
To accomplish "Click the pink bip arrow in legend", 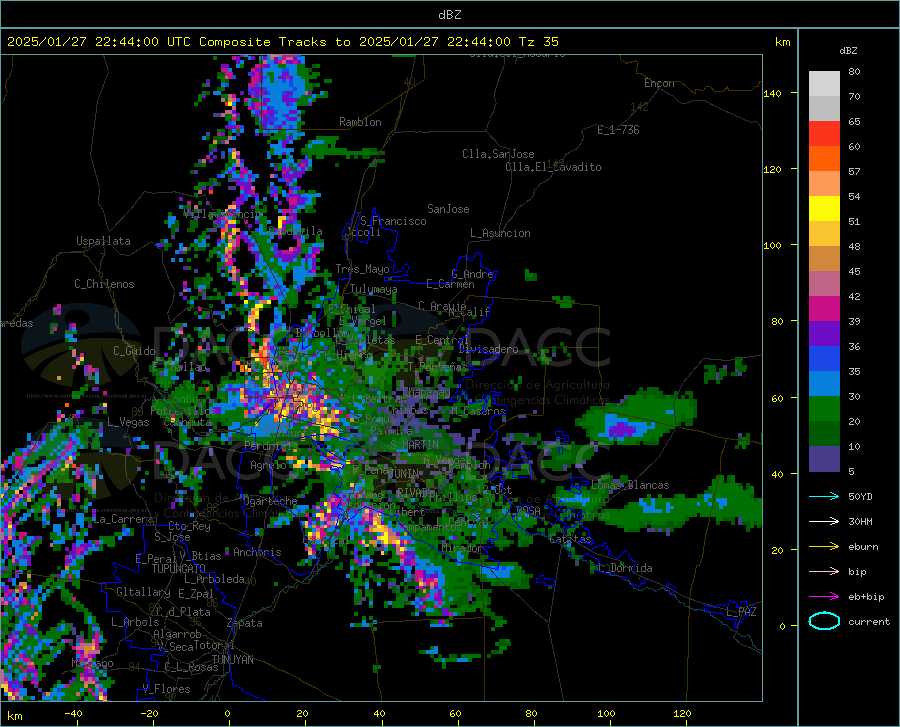I will point(824,572).
